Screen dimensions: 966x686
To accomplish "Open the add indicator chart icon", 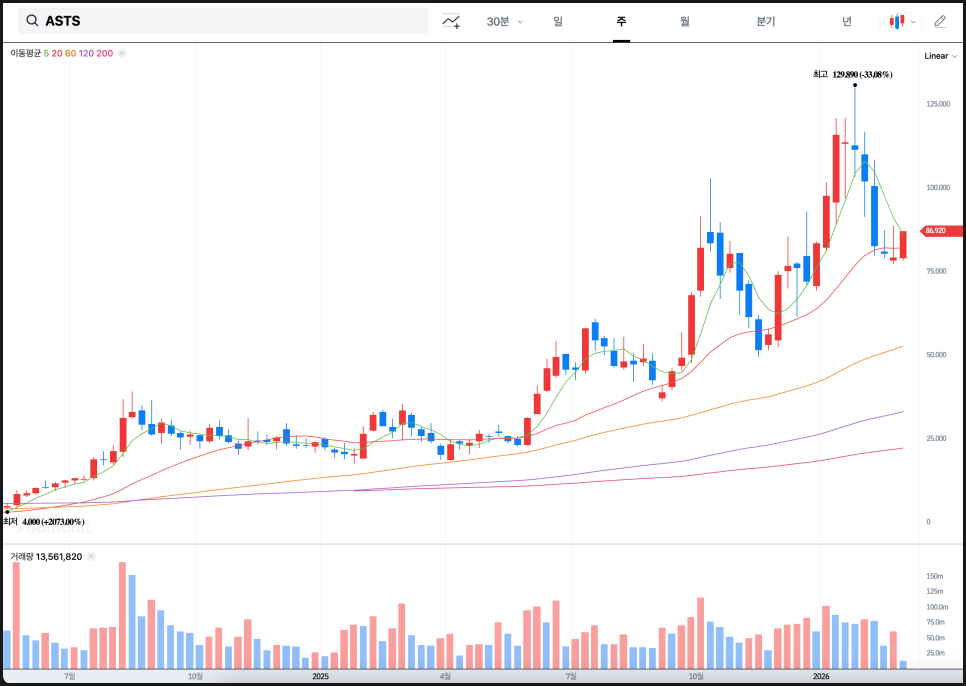I will [x=452, y=21].
